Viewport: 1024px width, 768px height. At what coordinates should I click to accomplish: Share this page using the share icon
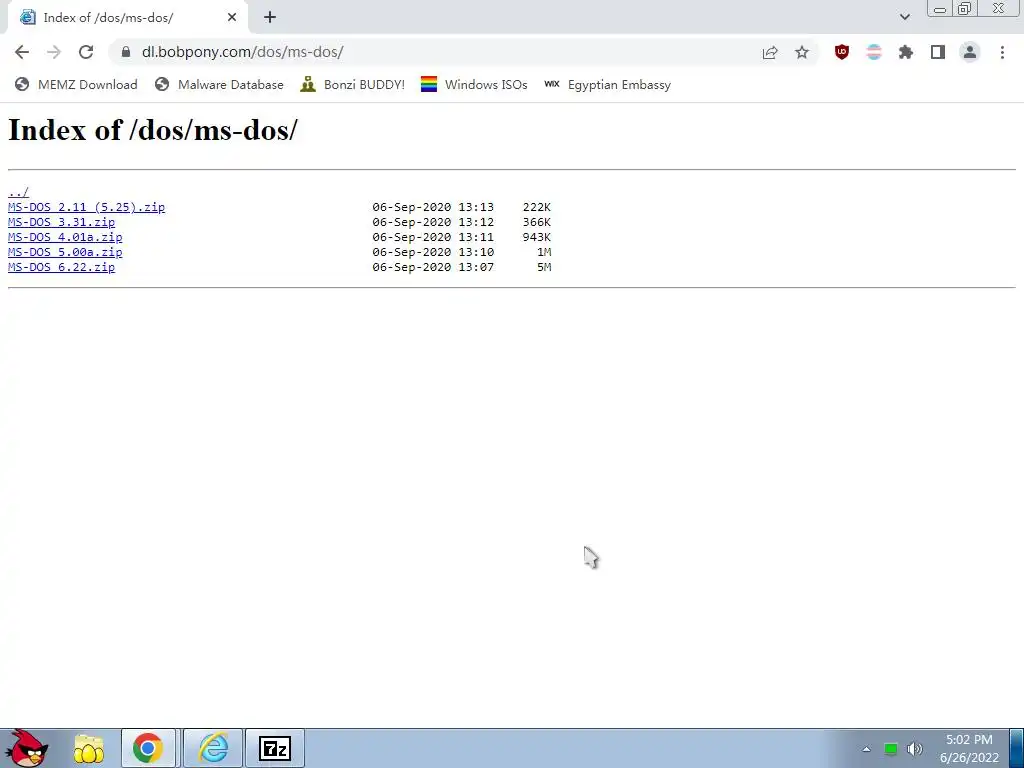pos(770,52)
